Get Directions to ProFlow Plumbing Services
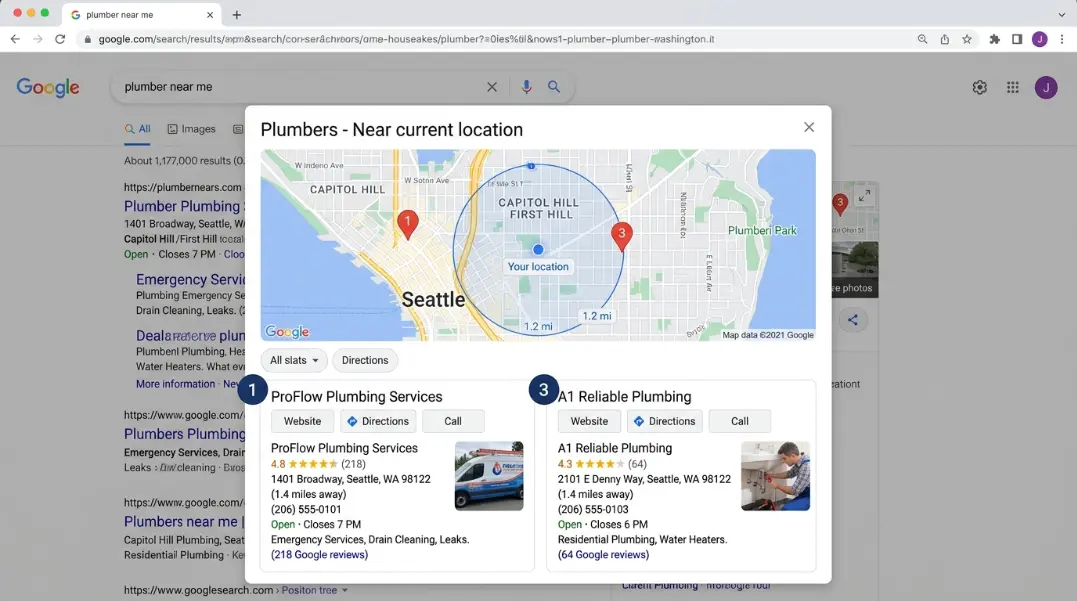 (x=378, y=421)
